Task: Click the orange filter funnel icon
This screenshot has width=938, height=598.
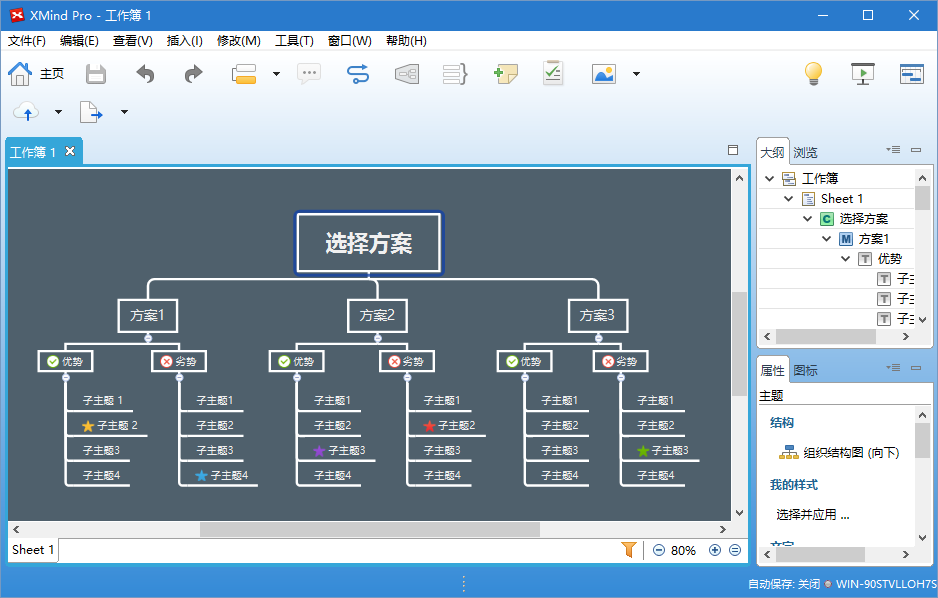Action: [628, 549]
